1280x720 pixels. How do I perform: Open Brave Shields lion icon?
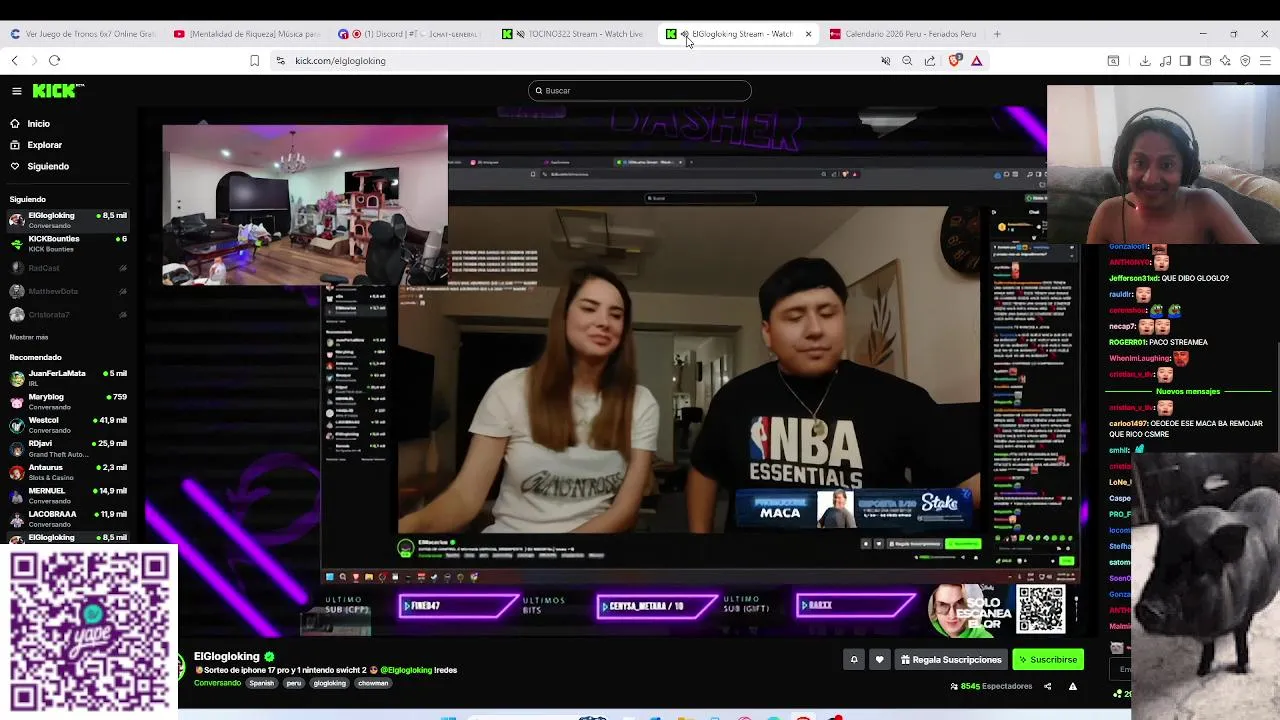[x=955, y=61]
